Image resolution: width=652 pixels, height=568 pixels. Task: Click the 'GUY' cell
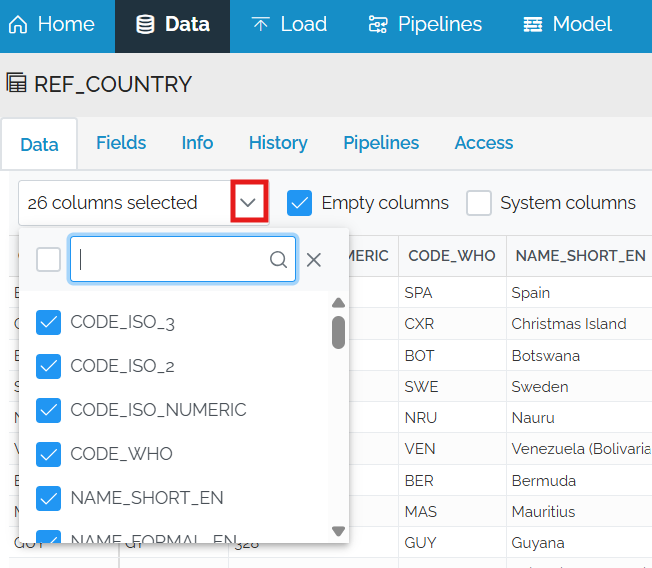[x=452, y=543]
